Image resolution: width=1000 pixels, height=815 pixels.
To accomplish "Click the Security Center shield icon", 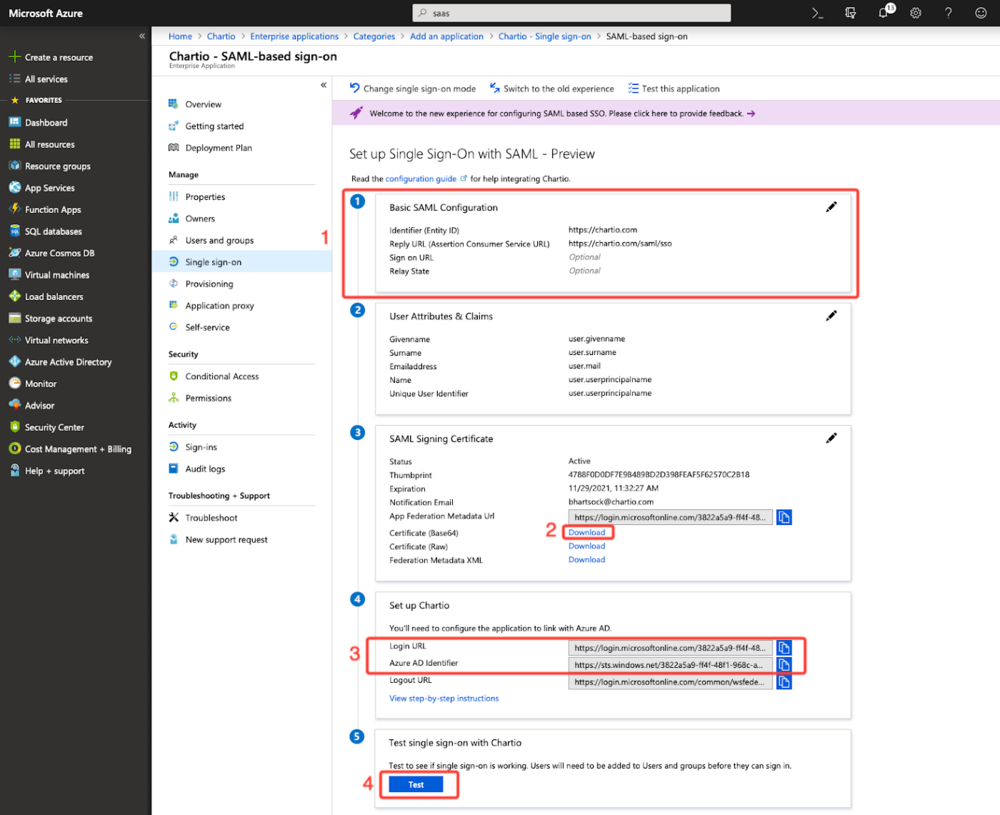I will [x=14, y=427].
